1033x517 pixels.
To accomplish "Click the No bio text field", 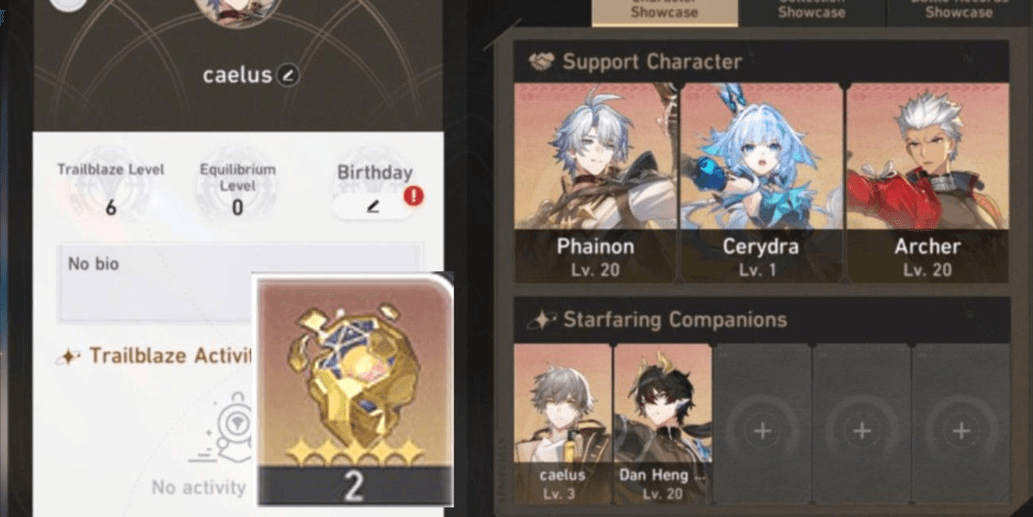I will tap(240, 283).
